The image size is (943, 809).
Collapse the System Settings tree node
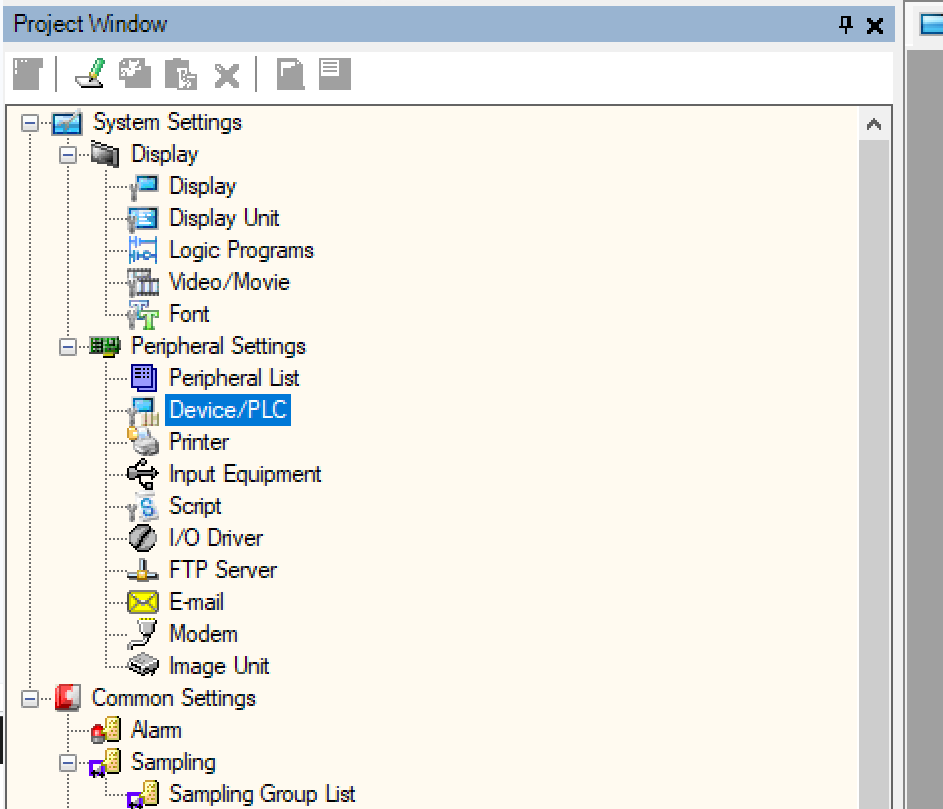[x=30, y=123]
